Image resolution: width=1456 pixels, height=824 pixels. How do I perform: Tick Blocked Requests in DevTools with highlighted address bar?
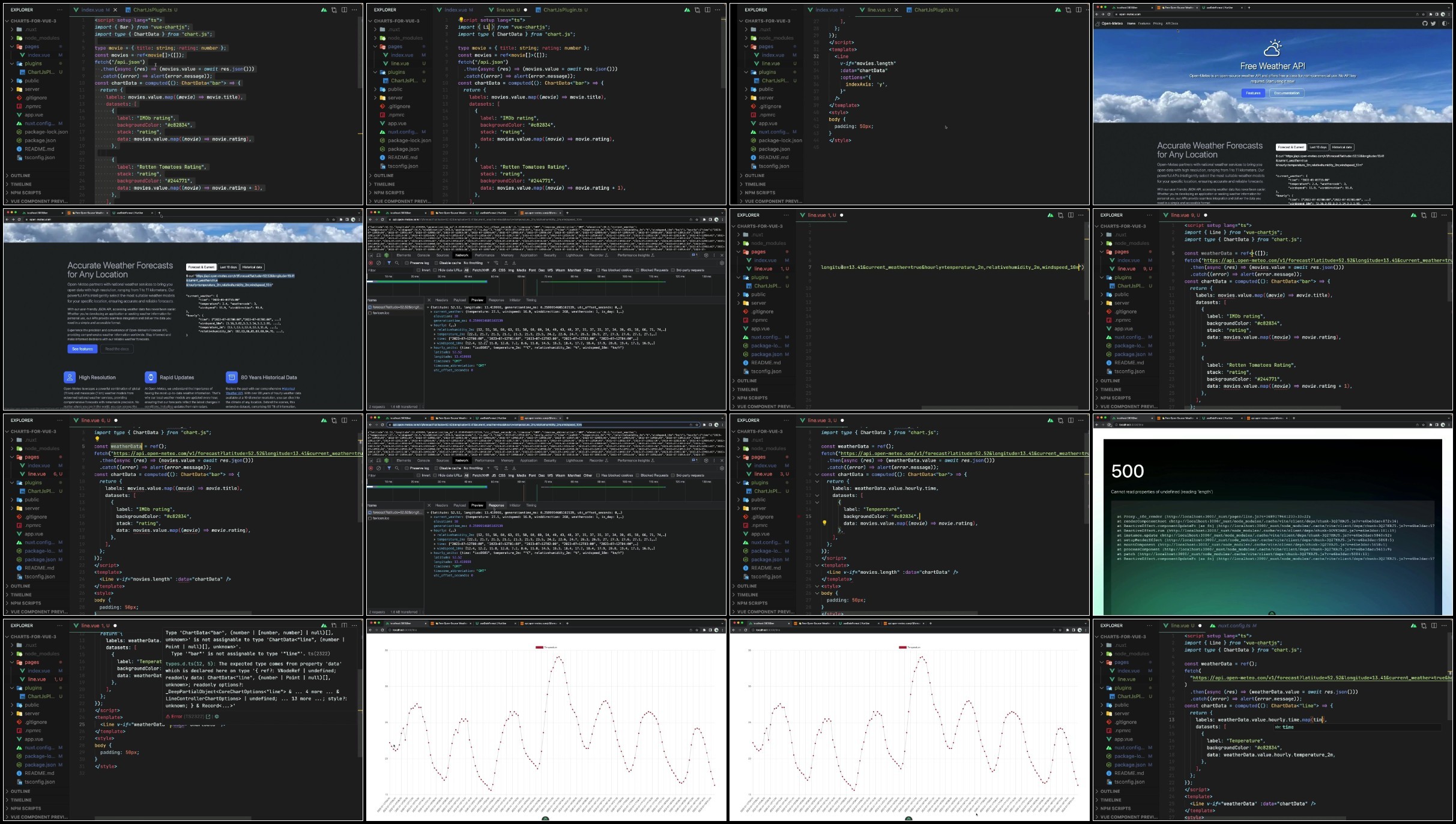point(638,475)
